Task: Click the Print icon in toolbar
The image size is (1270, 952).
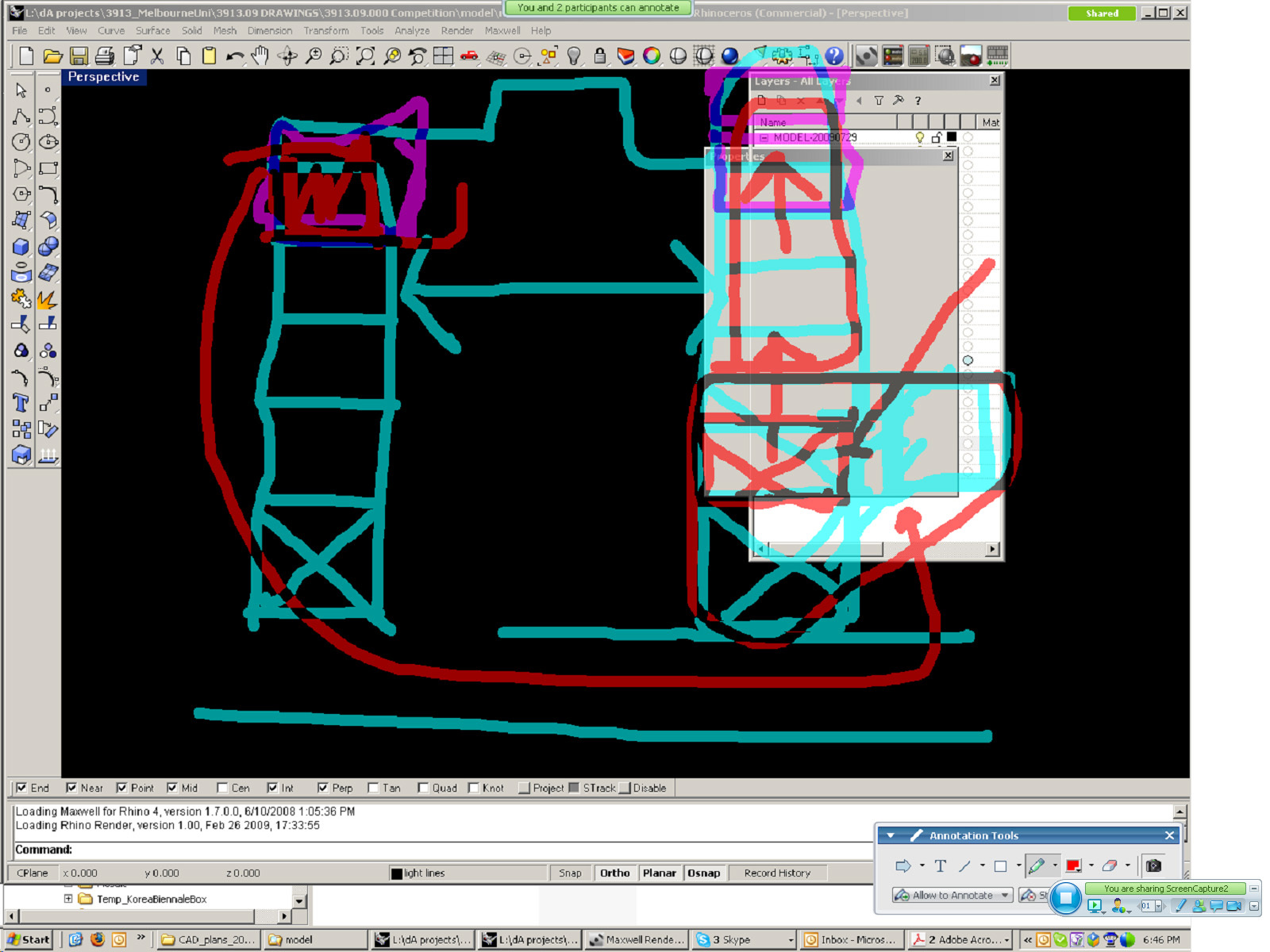Action: [105, 56]
